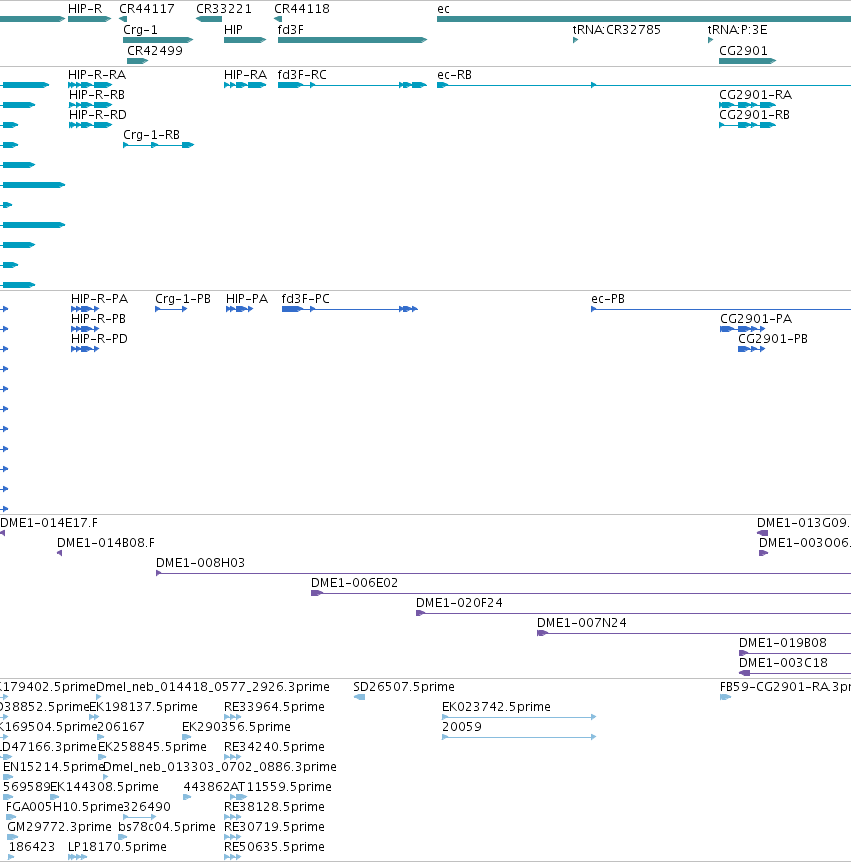The height and width of the screenshot is (862, 851).
Task: Select the CR44117 gene label
Action: tap(147, 9)
